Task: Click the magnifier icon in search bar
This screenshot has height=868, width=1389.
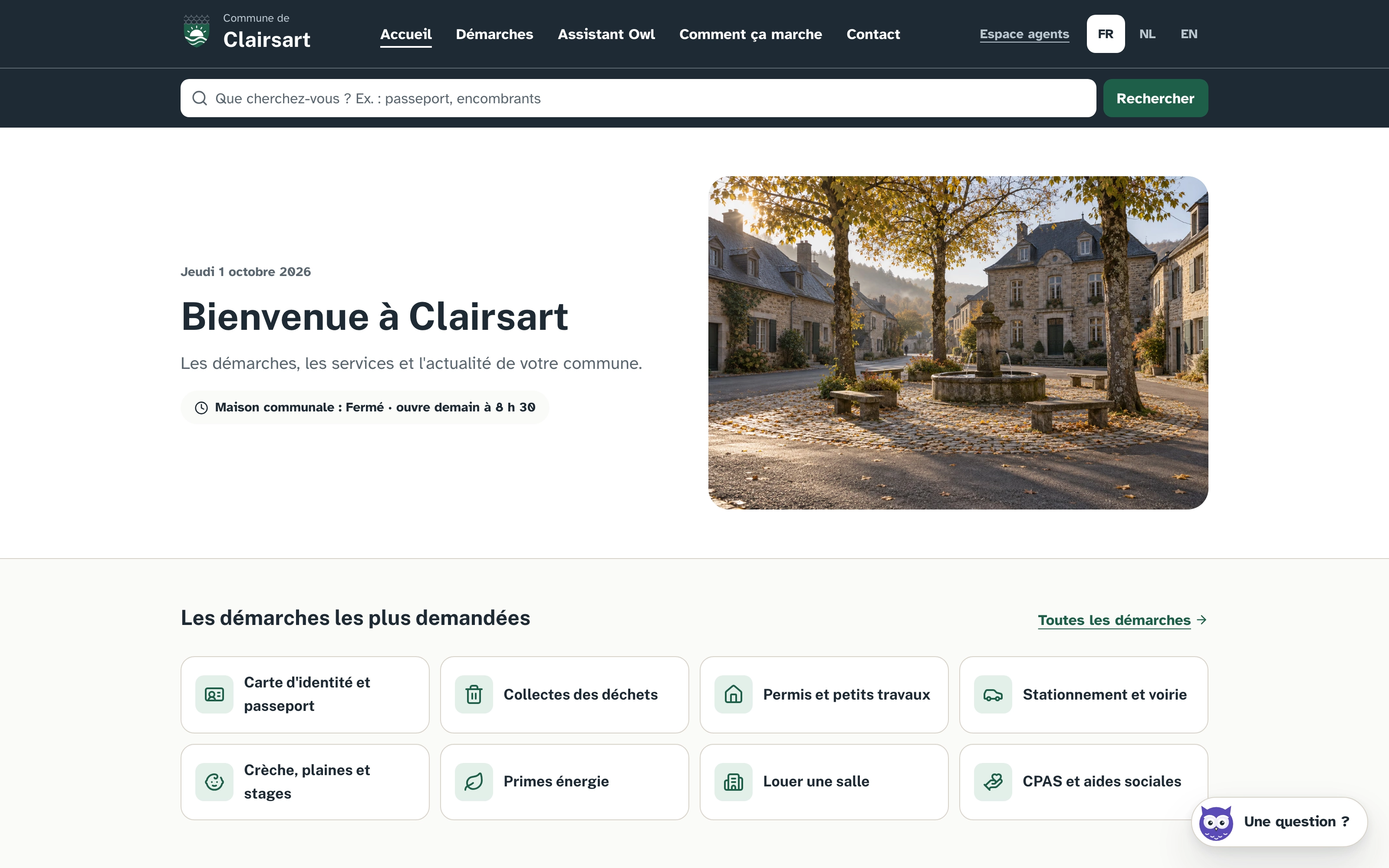Action: (199, 98)
